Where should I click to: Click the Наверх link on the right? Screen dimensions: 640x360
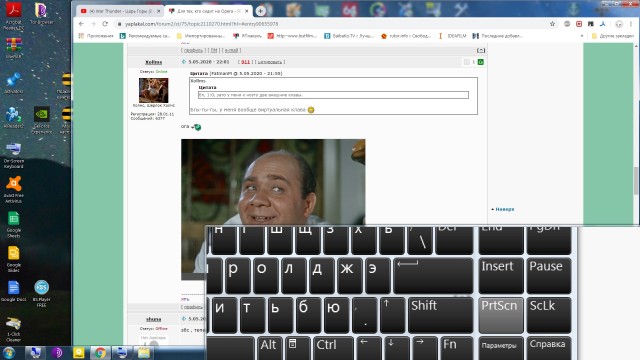[503, 209]
